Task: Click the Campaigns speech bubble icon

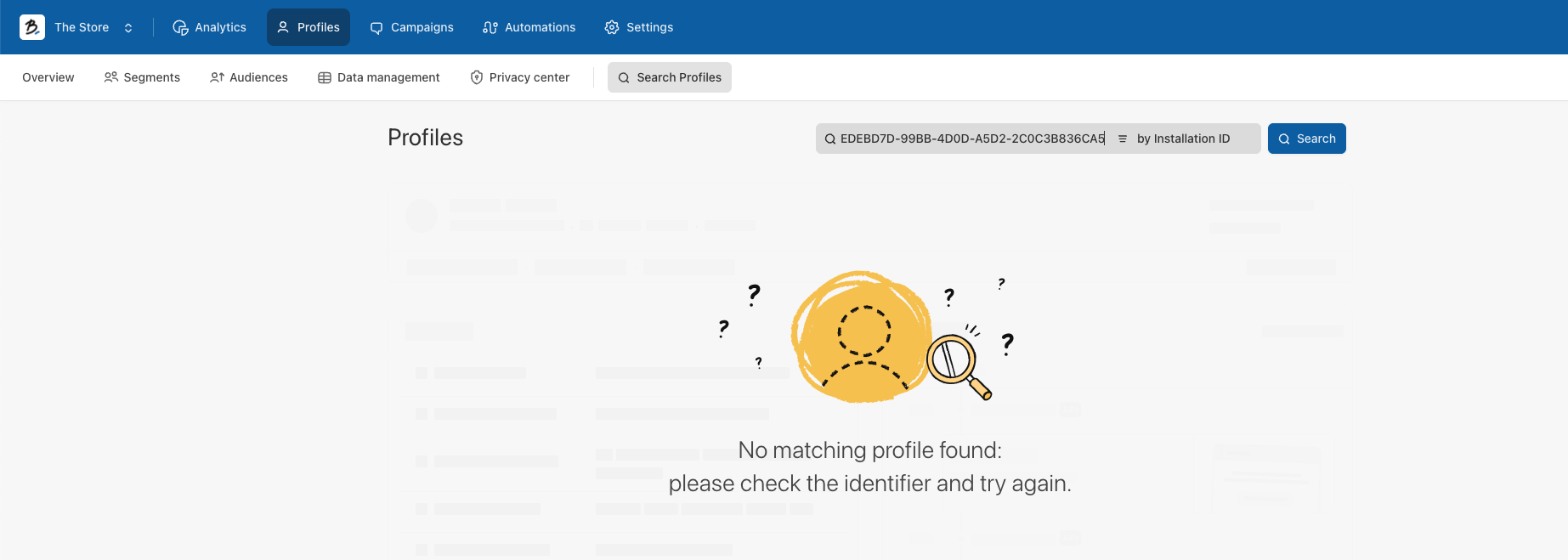Action: [x=376, y=28]
